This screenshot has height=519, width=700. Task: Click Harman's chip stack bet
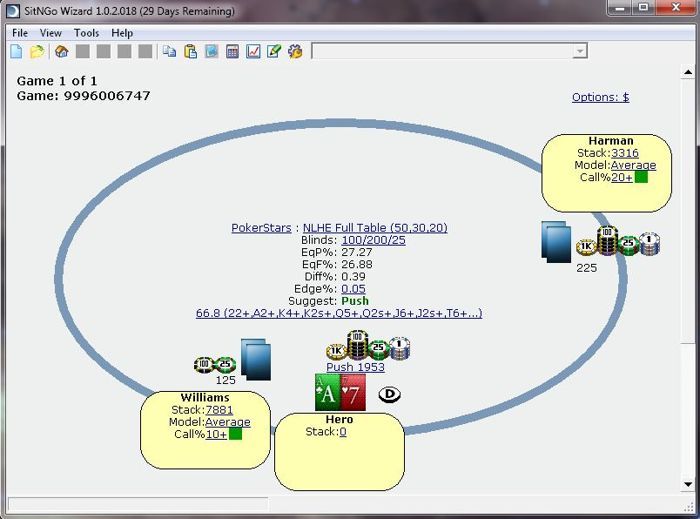pyautogui.click(x=618, y=241)
